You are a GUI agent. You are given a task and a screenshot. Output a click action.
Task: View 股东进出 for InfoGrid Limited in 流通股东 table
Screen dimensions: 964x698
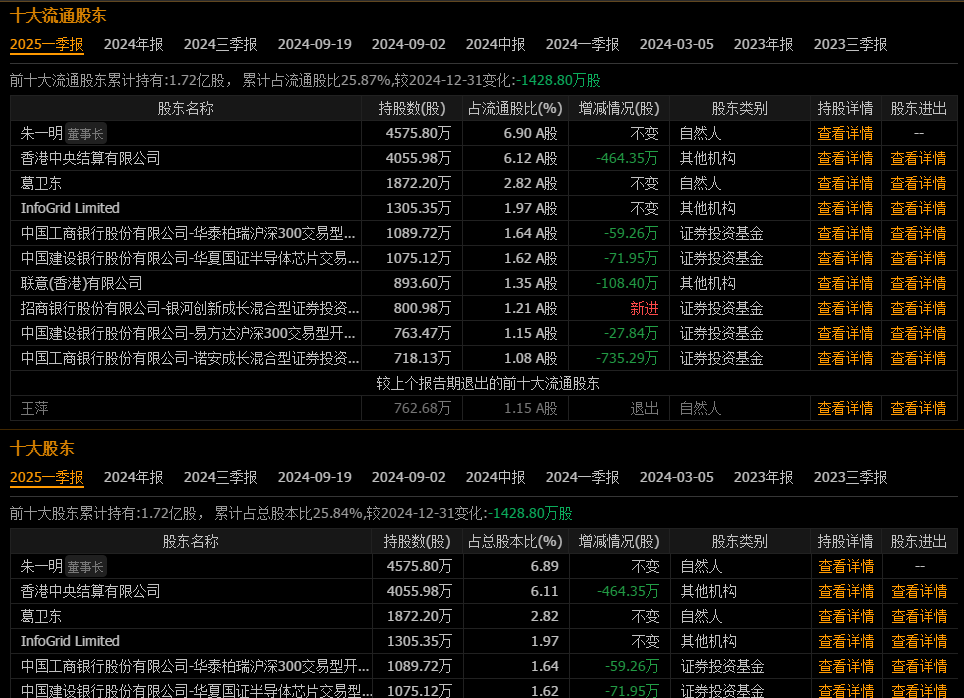(918, 208)
